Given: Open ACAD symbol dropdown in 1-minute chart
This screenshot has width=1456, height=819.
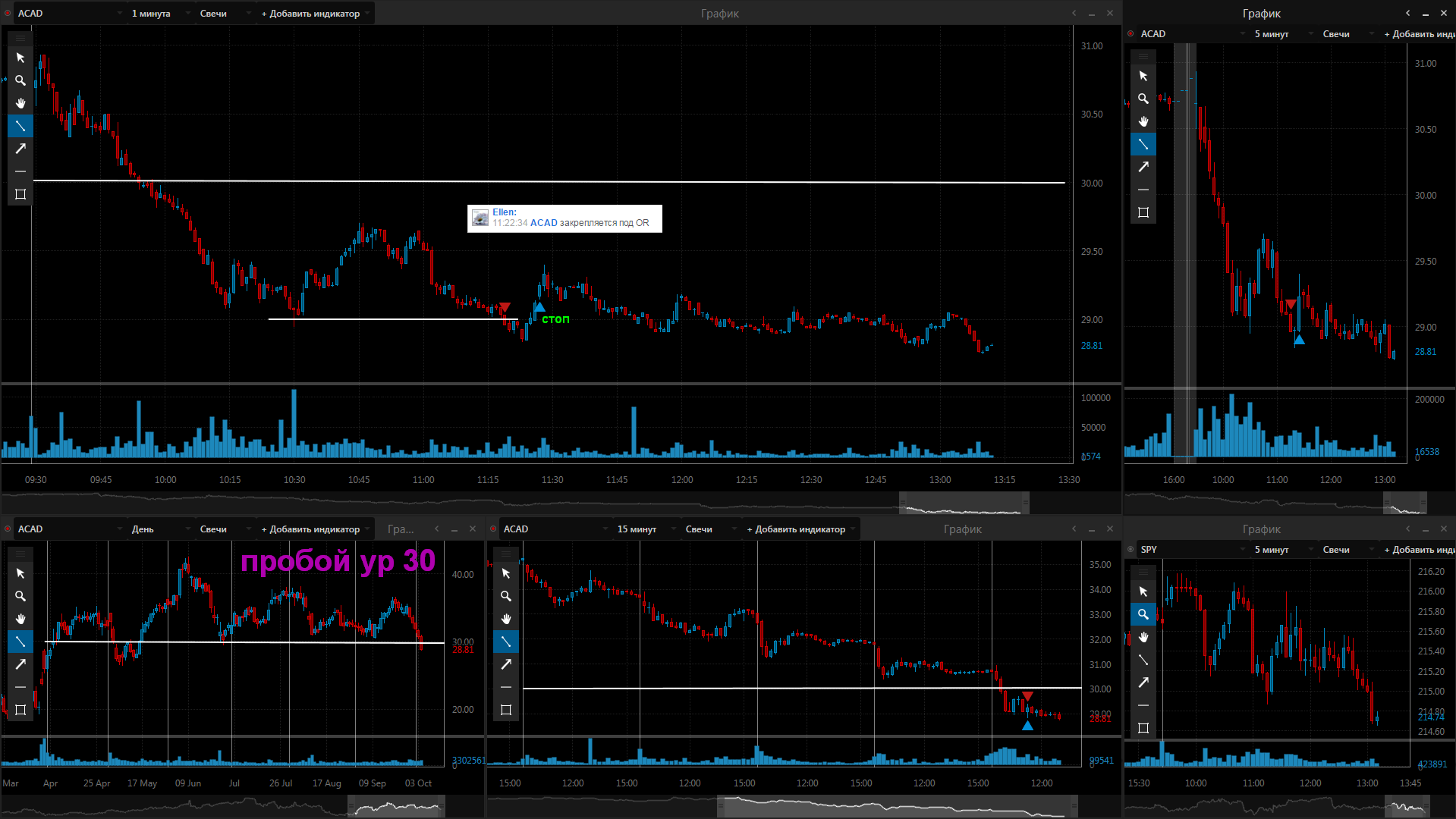Looking at the screenshot, I should (x=70, y=13).
